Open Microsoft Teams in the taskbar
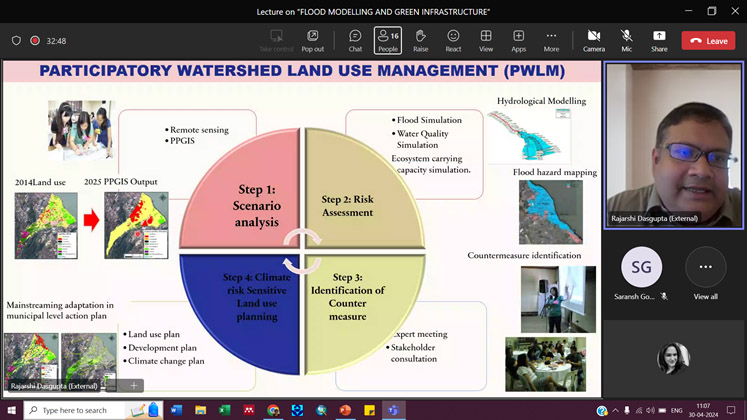The image size is (747, 420). [393, 410]
